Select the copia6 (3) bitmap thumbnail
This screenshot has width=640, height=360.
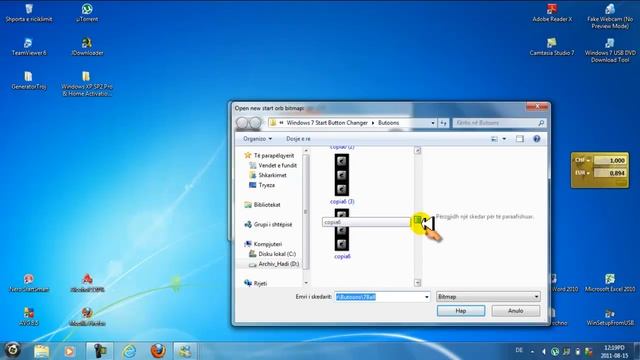pos(342,175)
